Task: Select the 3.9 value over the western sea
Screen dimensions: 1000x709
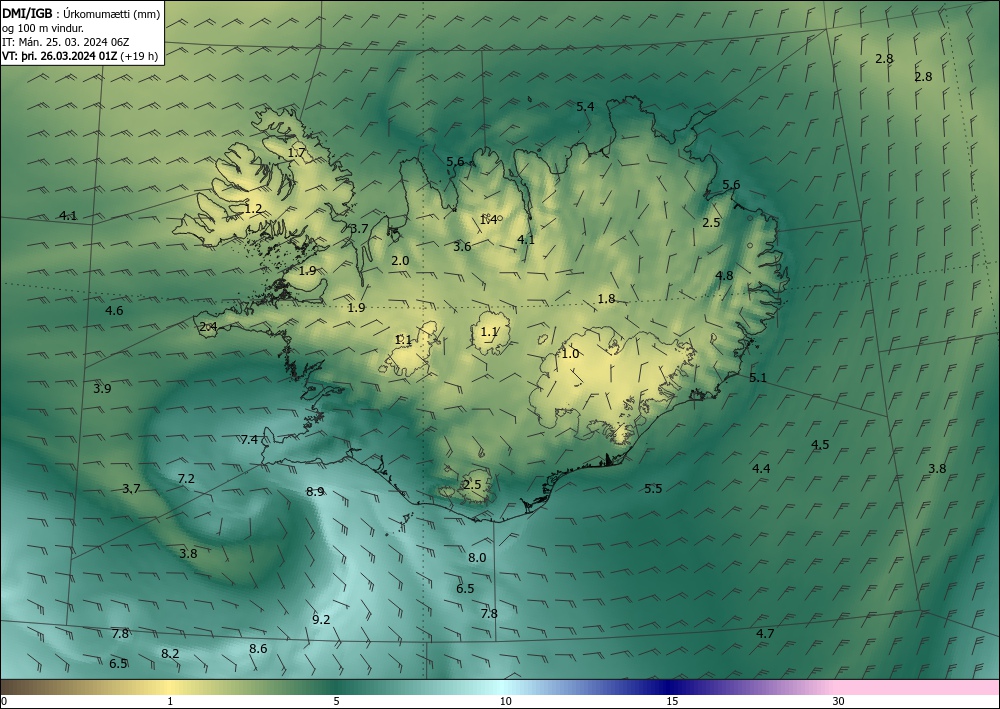Action: pos(102,388)
